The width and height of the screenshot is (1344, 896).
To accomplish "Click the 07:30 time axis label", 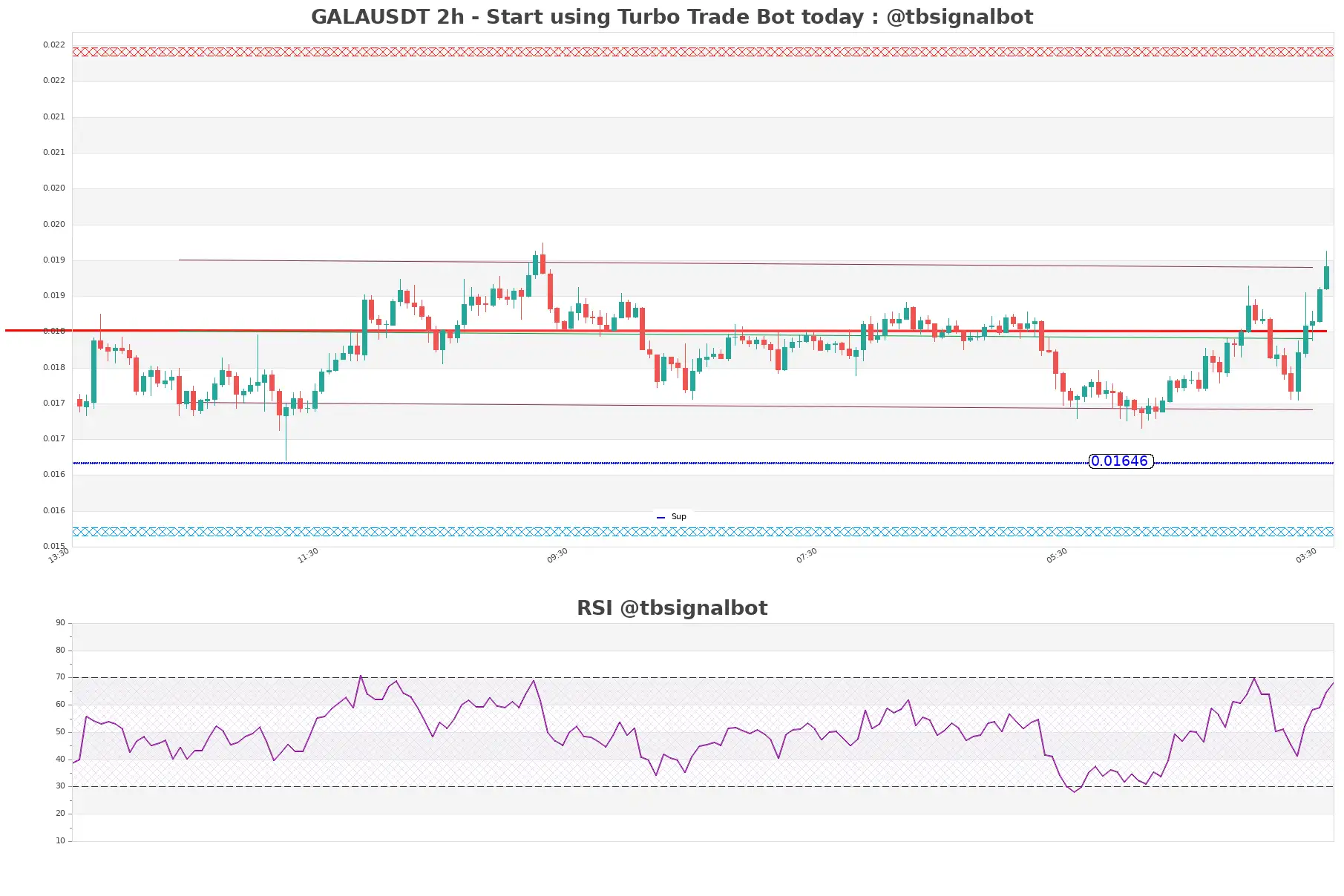I will (807, 556).
